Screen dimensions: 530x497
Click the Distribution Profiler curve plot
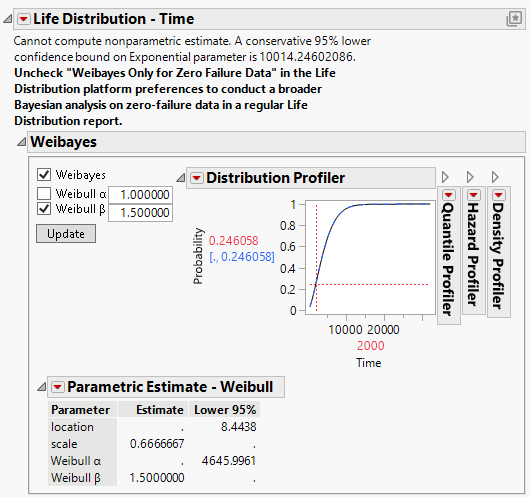[x=370, y=257]
